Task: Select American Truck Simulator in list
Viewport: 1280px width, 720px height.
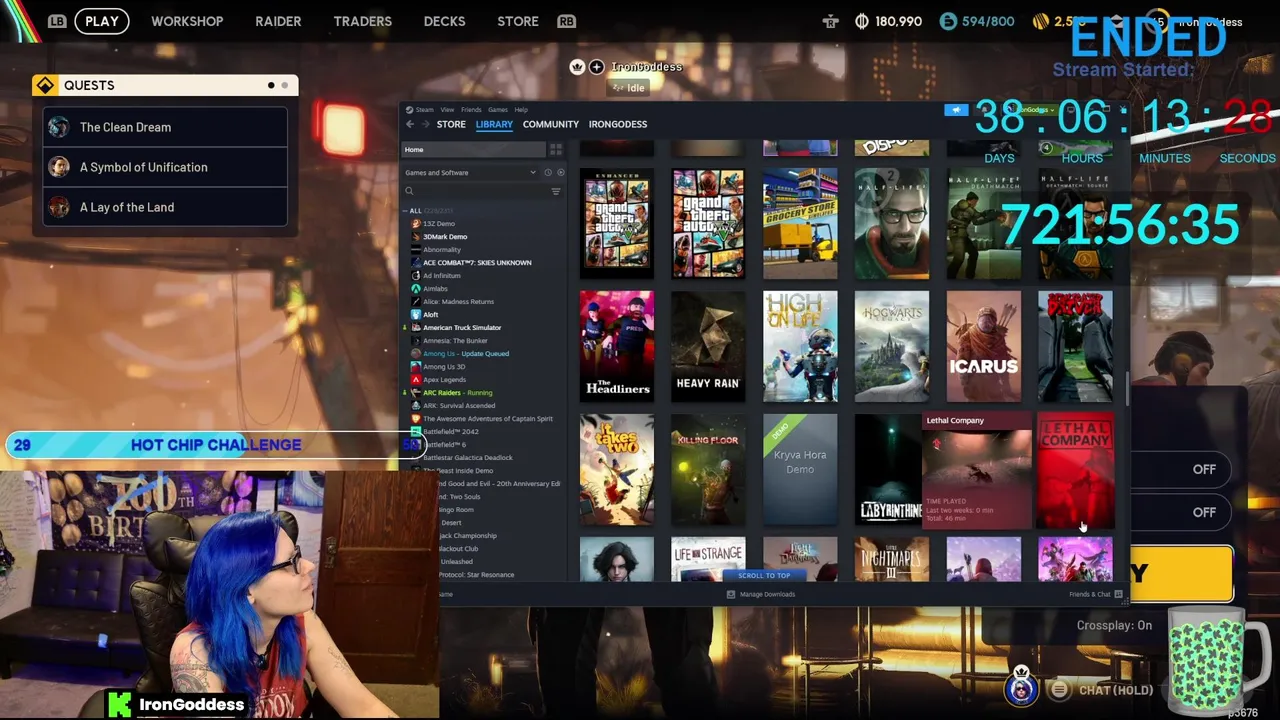Action: (462, 327)
